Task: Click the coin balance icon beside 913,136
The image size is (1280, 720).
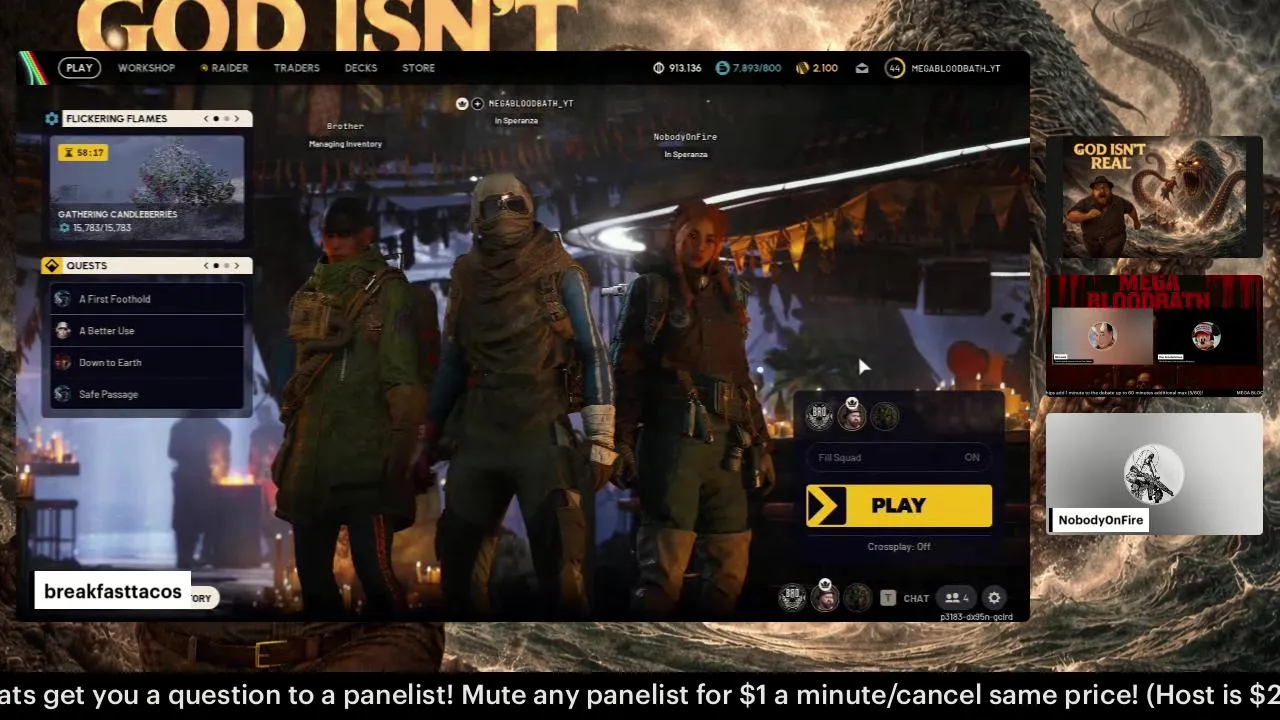Action: [x=658, y=68]
